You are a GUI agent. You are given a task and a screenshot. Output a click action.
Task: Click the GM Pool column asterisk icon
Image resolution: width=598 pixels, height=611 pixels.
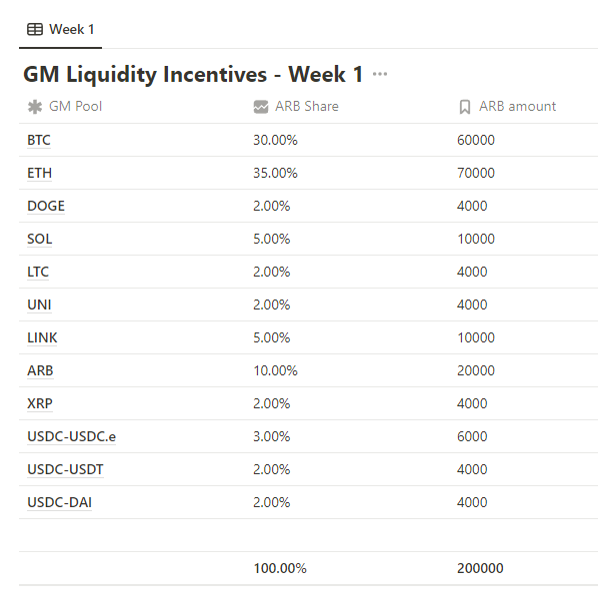tap(35, 107)
